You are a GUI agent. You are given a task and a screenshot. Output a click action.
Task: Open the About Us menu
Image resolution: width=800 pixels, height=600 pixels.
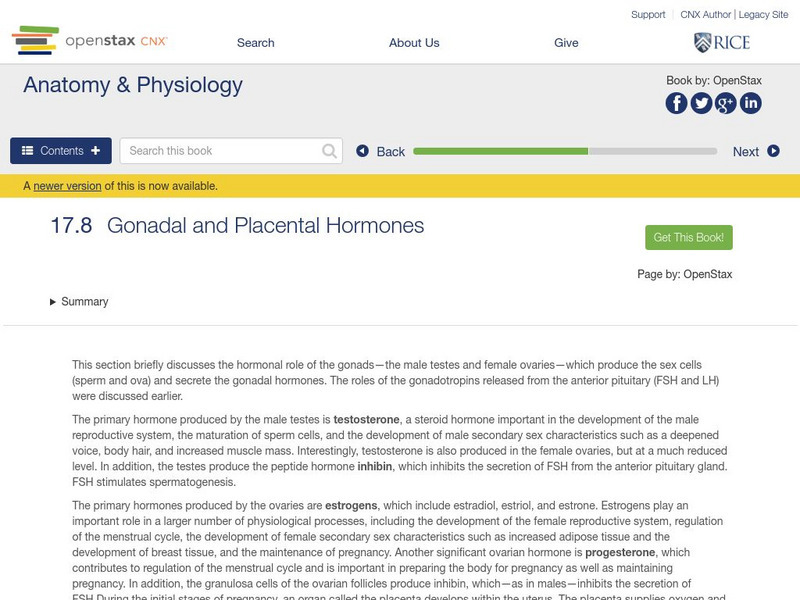pos(414,43)
